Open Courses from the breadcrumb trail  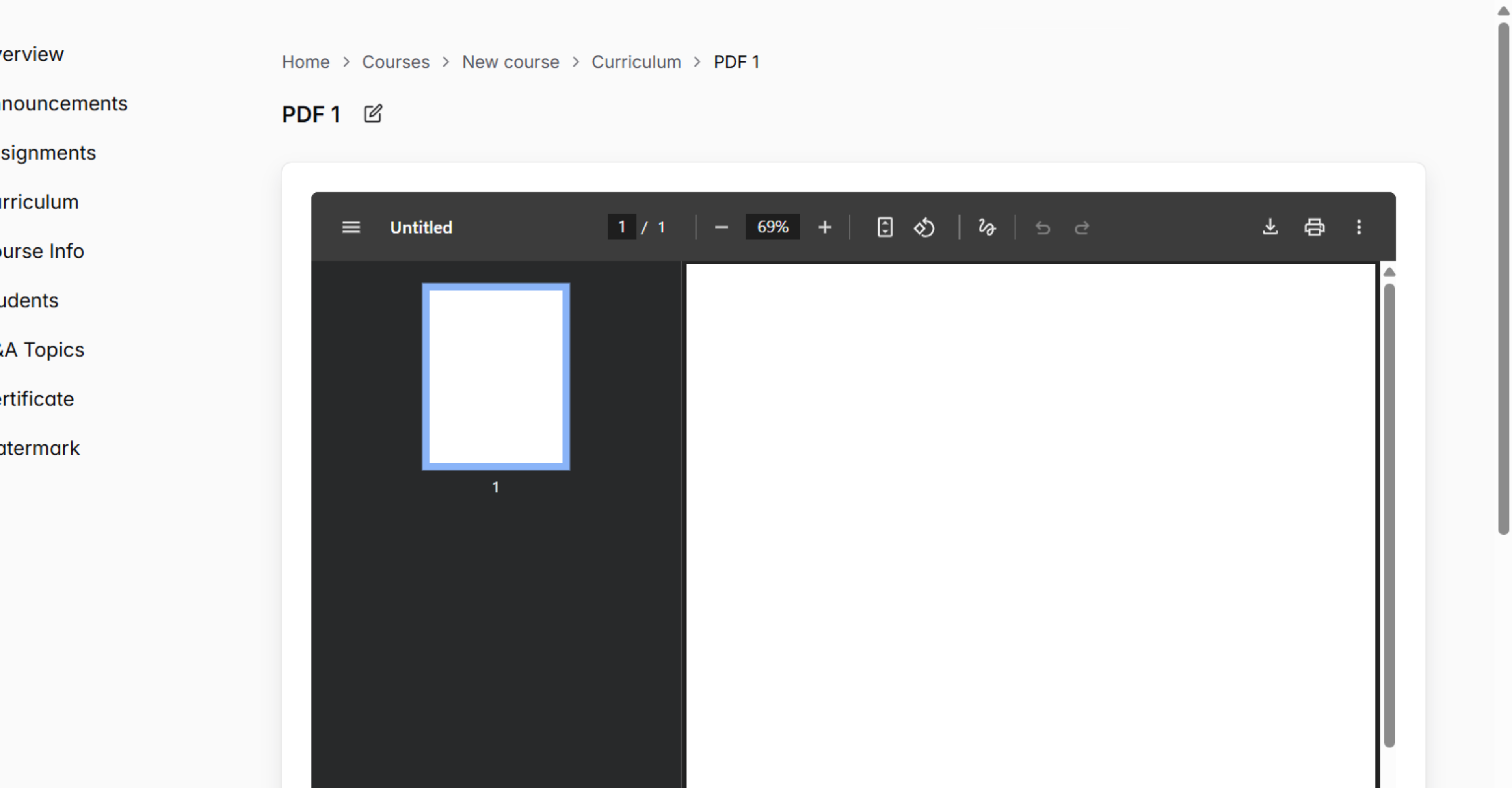click(396, 61)
